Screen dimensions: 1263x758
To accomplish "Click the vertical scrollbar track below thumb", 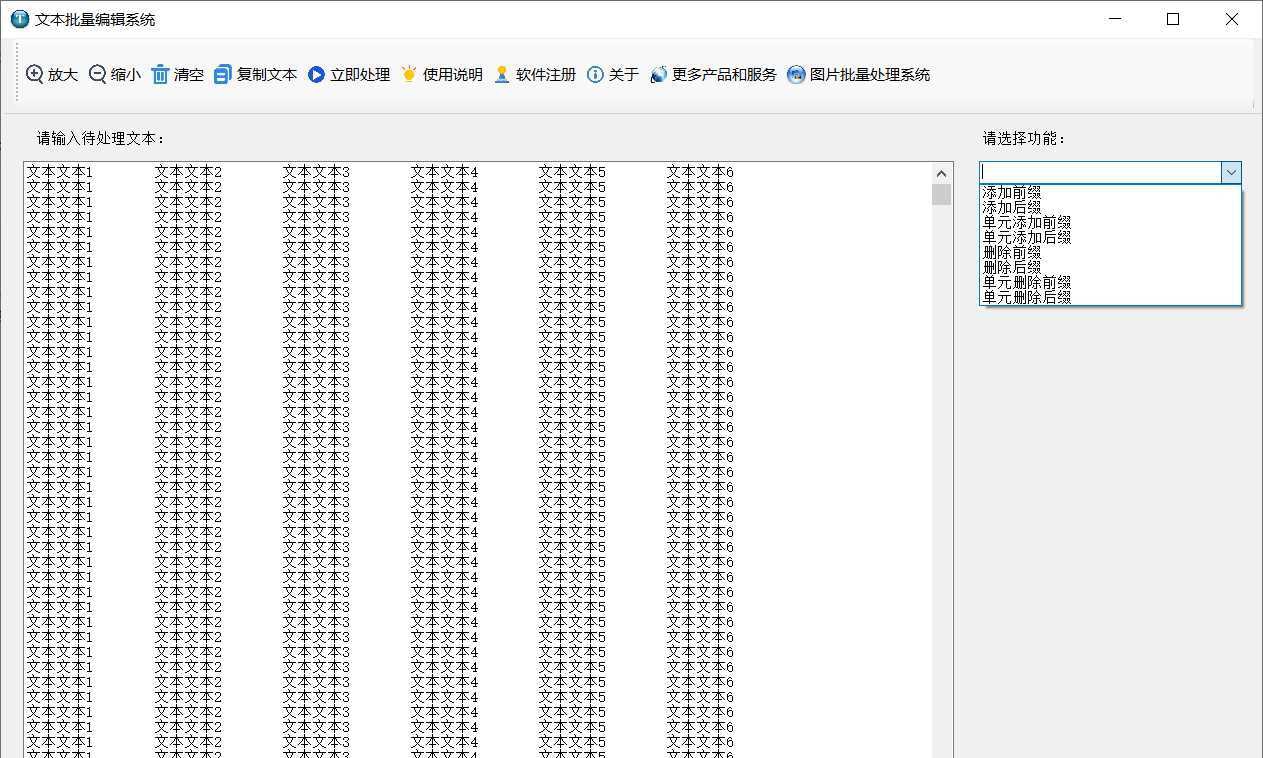I will point(941,480).
